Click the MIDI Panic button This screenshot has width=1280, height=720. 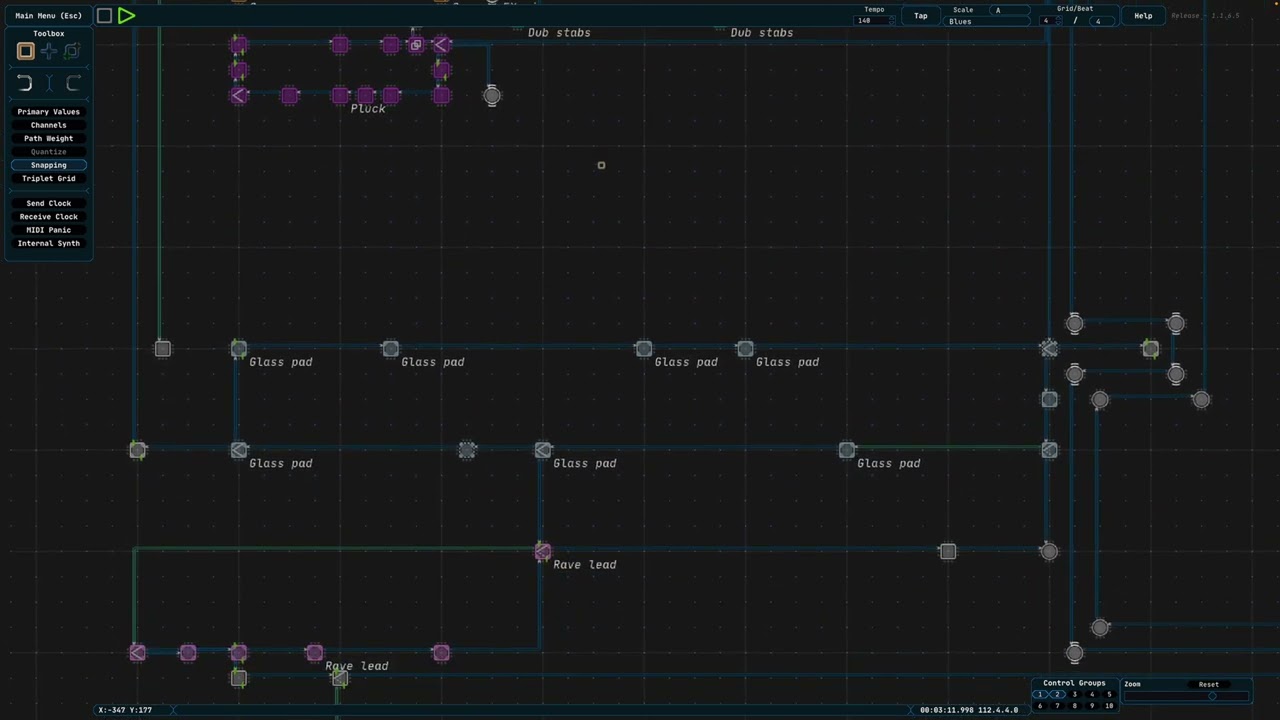click(48, 230)
